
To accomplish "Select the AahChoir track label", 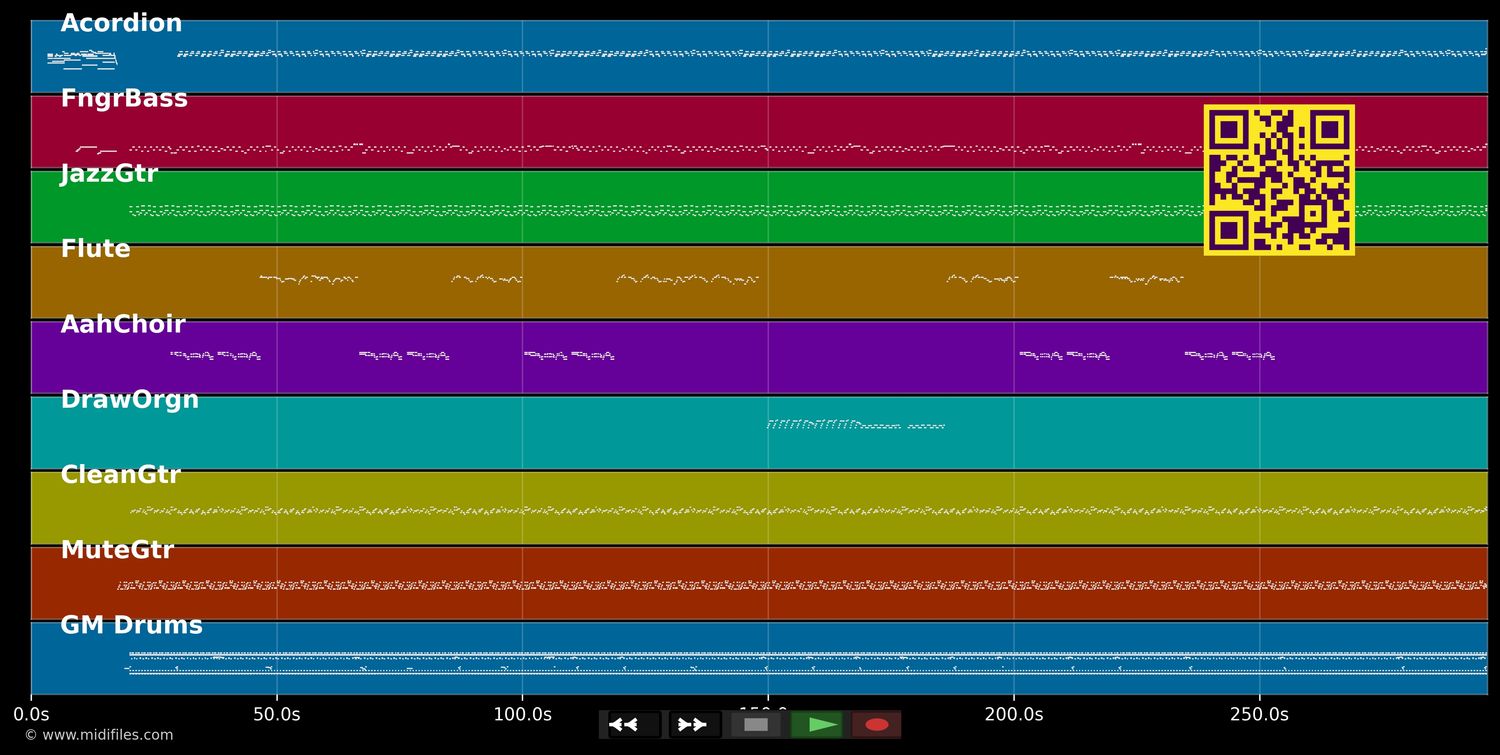I will click(x=123, y=325).
